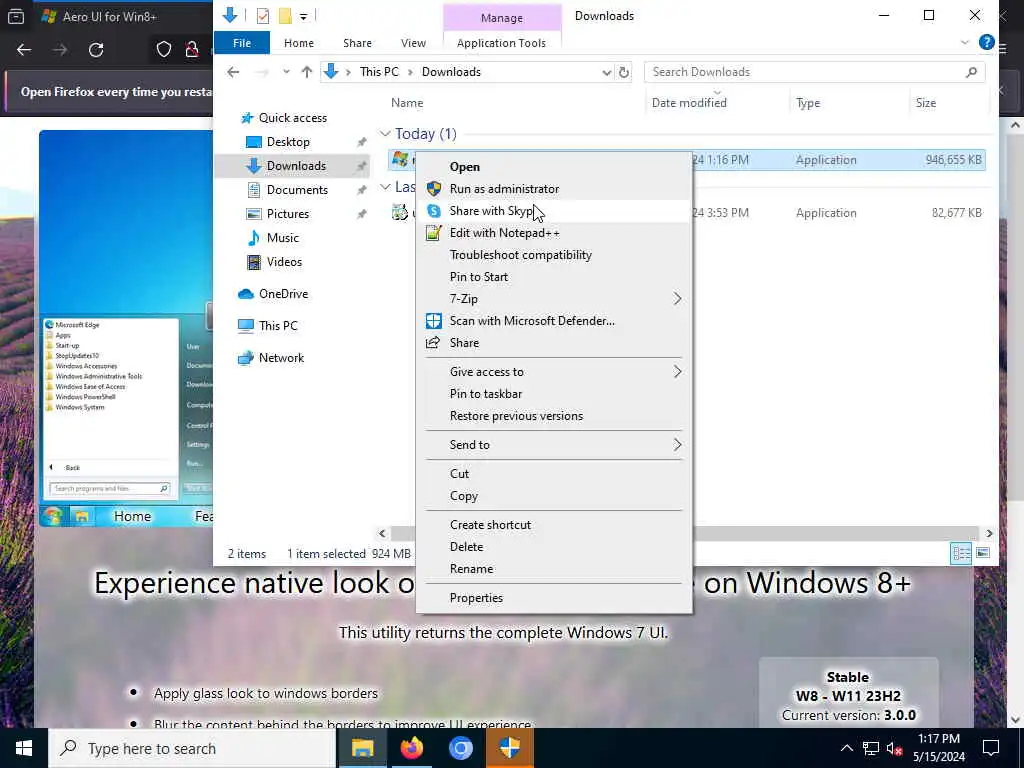Open the Windows Start button
1024x768 pixels.
pos(24,748)
